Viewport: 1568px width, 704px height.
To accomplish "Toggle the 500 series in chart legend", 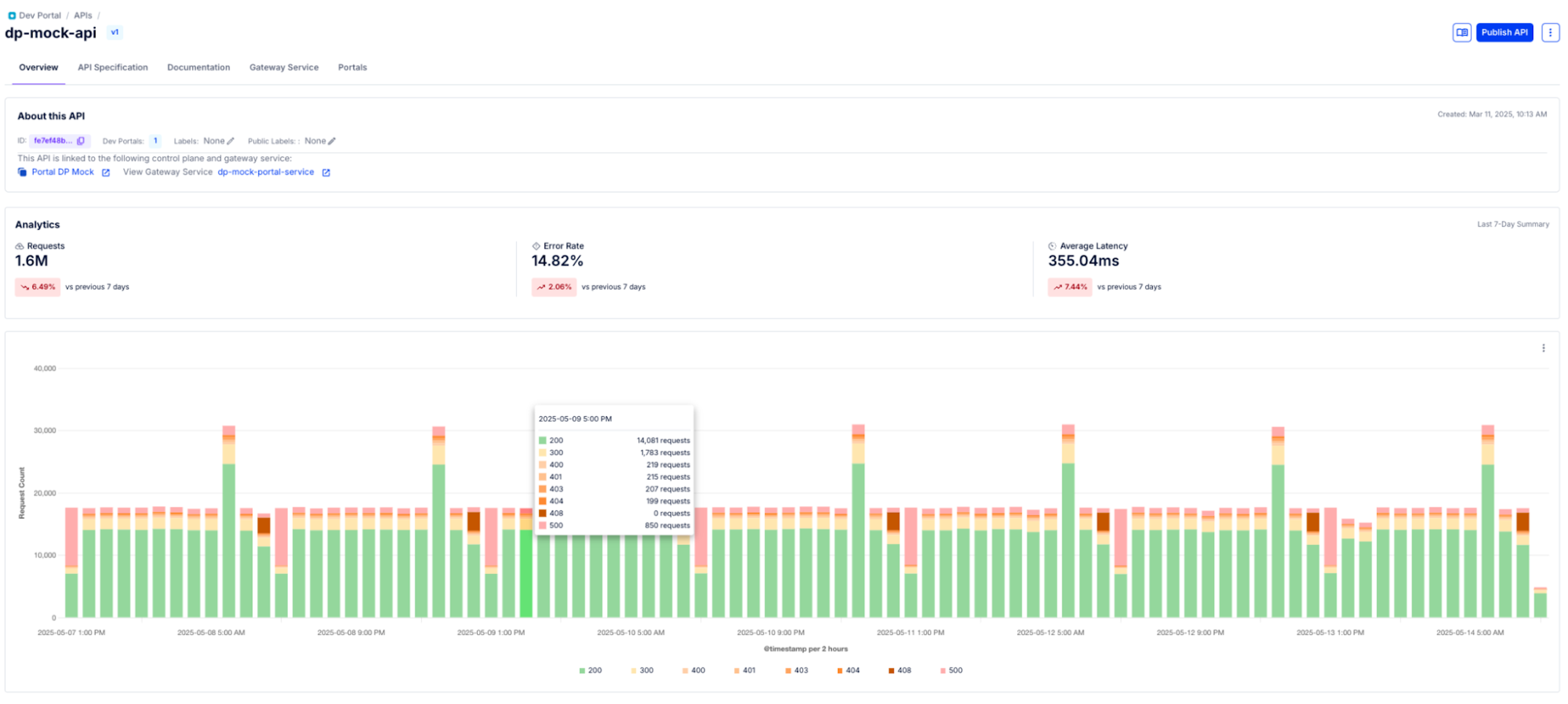I will (x=951, y=670).
